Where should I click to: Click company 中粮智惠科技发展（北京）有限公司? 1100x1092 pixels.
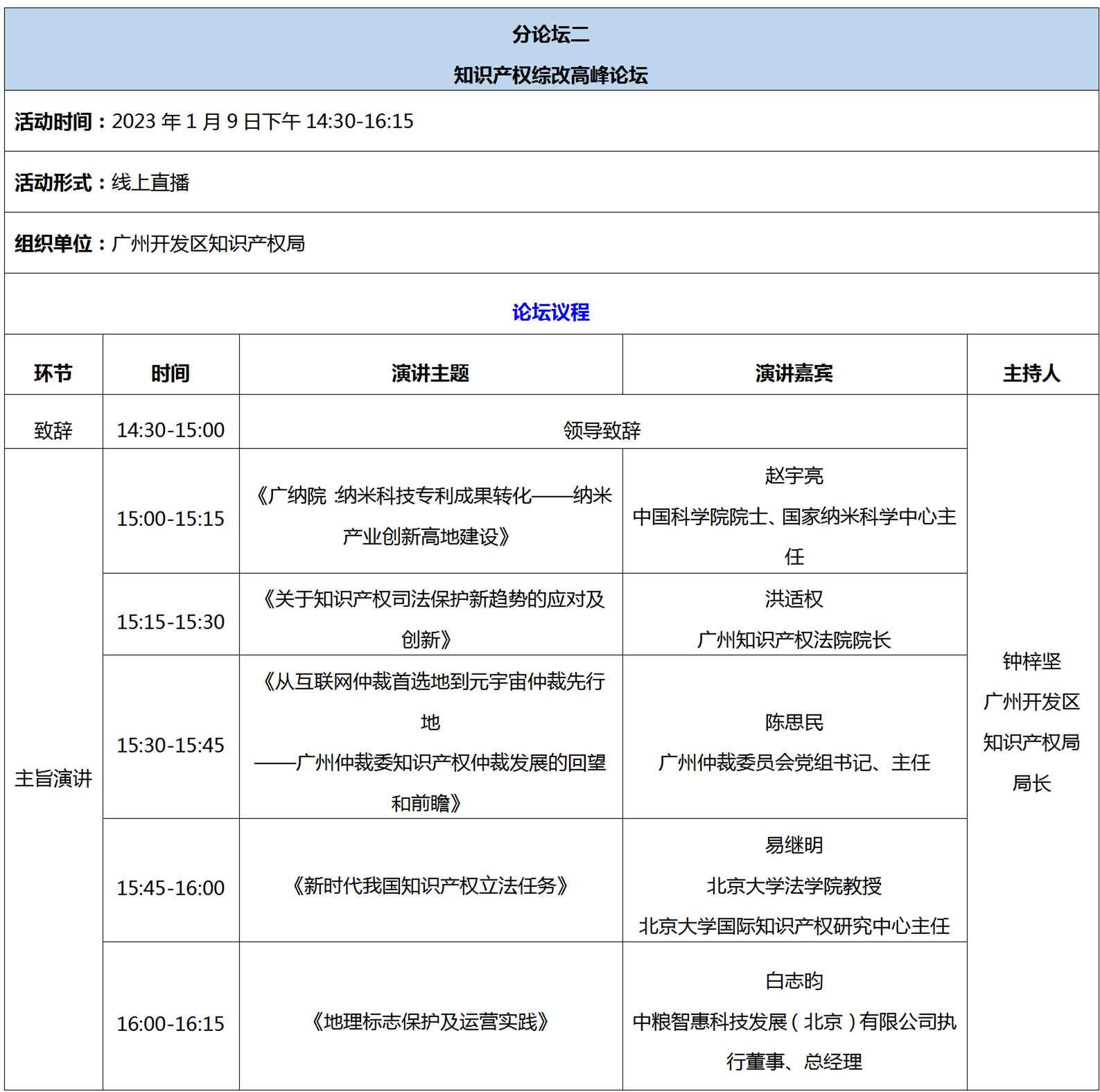tap(785, 1021)
